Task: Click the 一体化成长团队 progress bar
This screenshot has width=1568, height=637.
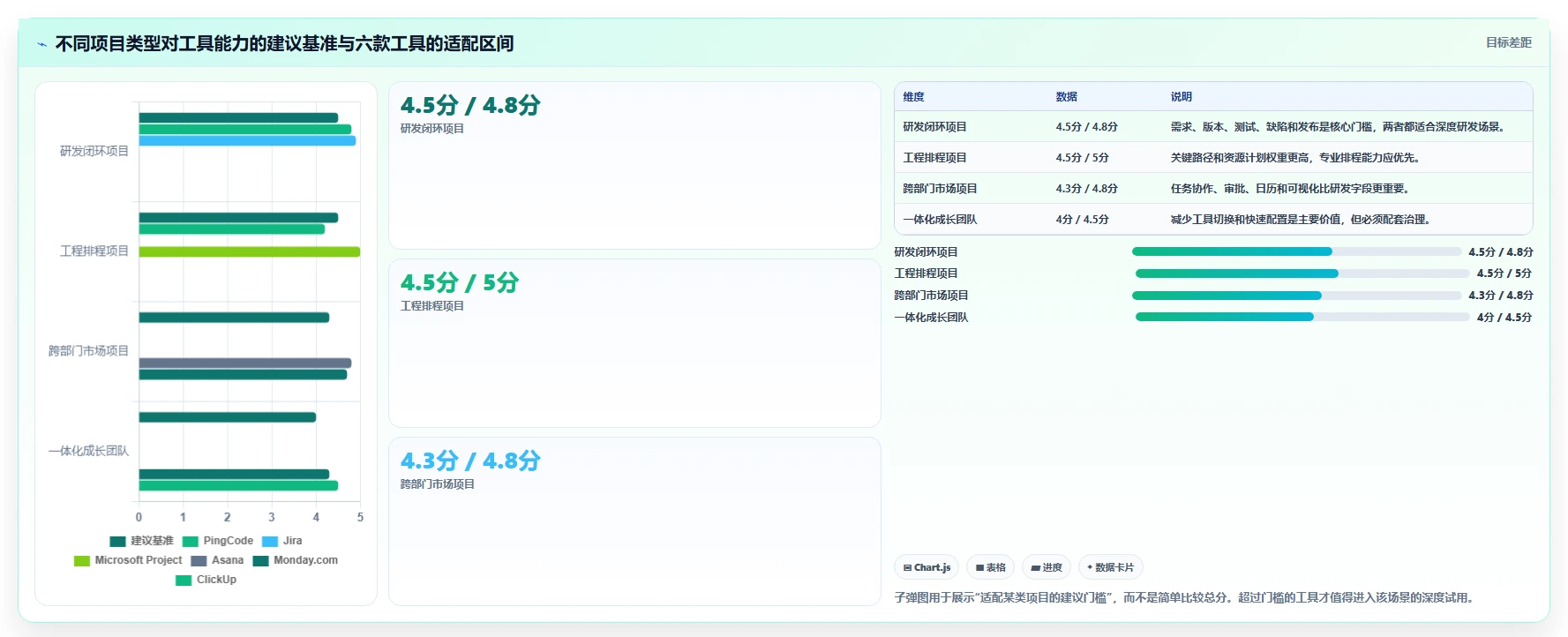Action: [x=1302, y=317]
